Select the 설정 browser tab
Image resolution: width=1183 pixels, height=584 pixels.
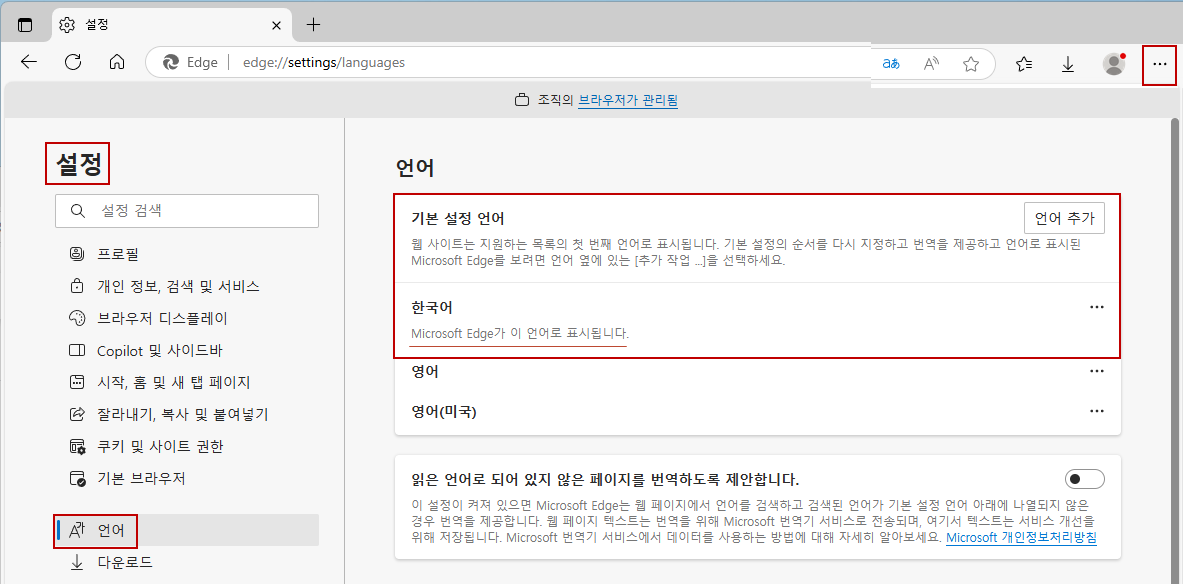[x=171, y=25]
